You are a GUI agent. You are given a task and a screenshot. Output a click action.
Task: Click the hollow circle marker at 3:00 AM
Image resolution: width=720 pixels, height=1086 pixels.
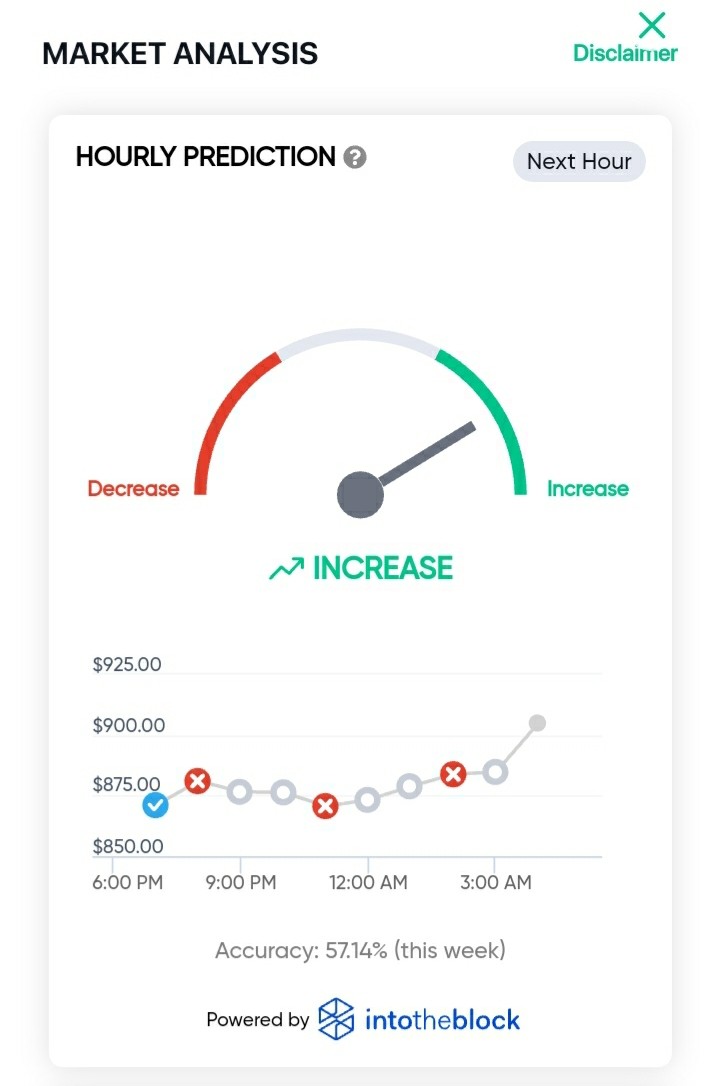coord(495,771)
